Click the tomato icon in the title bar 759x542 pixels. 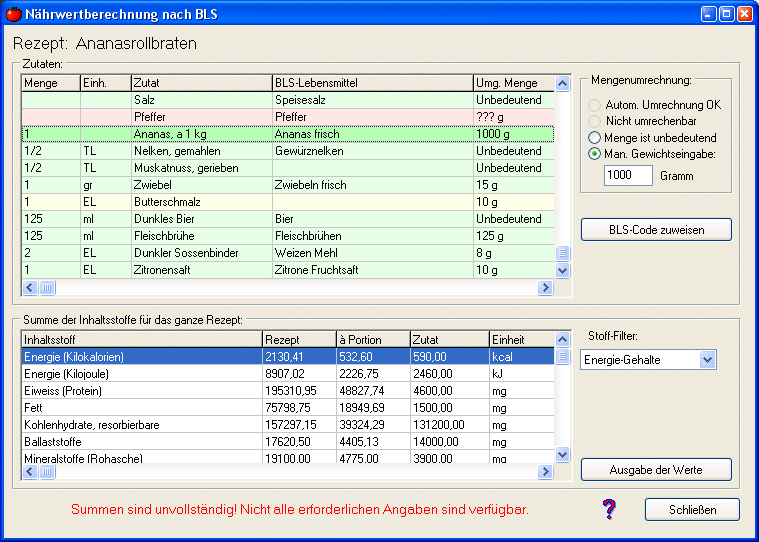tap(13, 14)
